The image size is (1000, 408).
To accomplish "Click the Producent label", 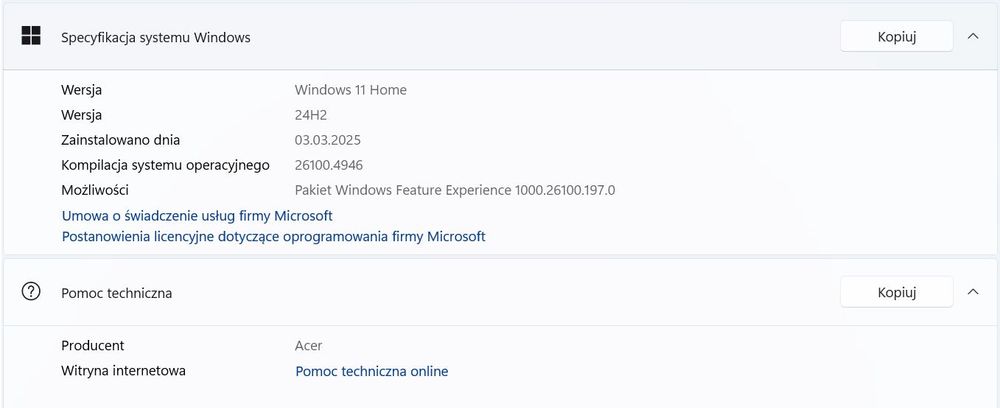I will tap(93, 346).
